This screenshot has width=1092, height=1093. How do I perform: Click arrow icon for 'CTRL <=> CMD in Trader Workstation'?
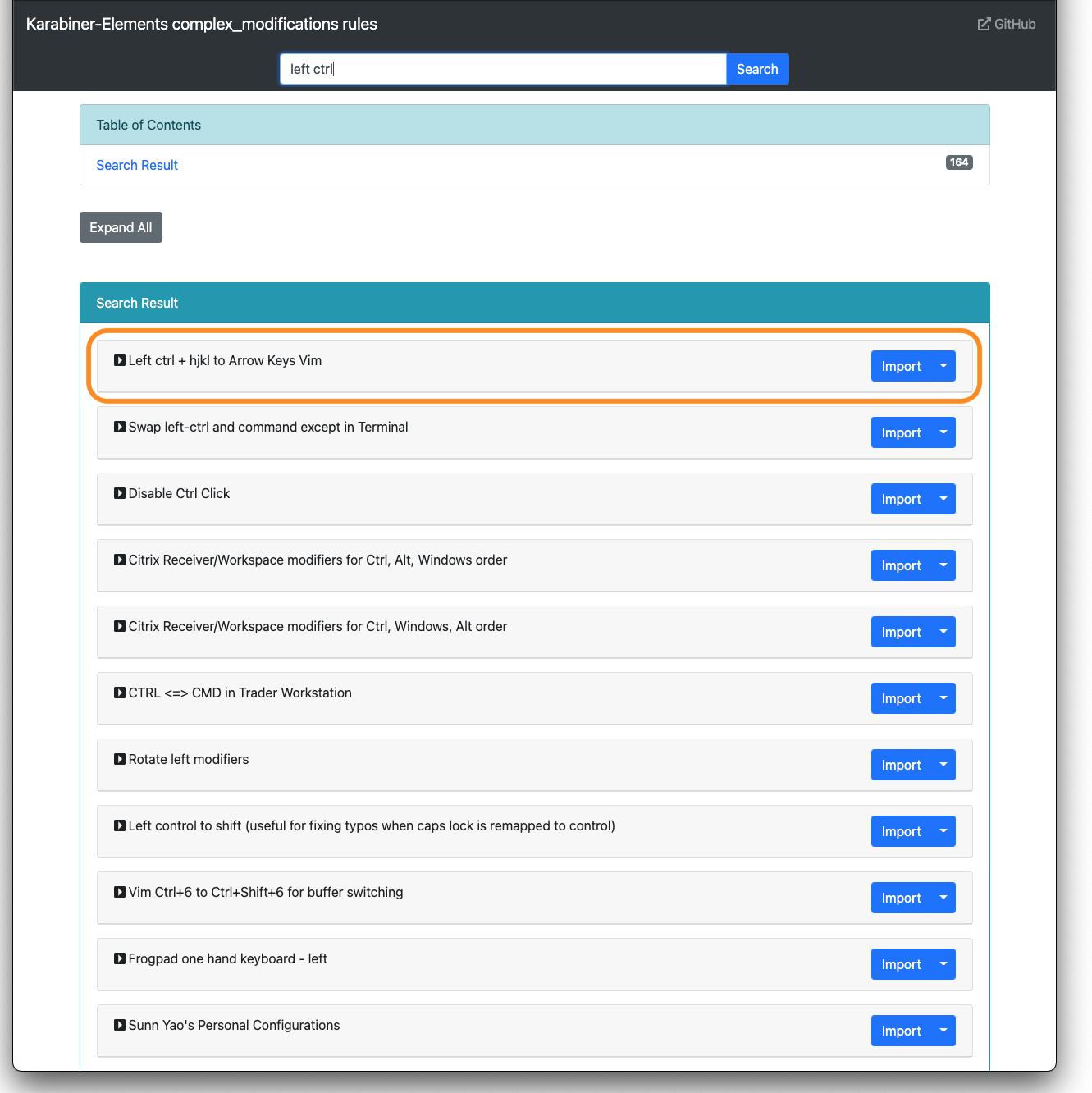(x=120, y=693)
